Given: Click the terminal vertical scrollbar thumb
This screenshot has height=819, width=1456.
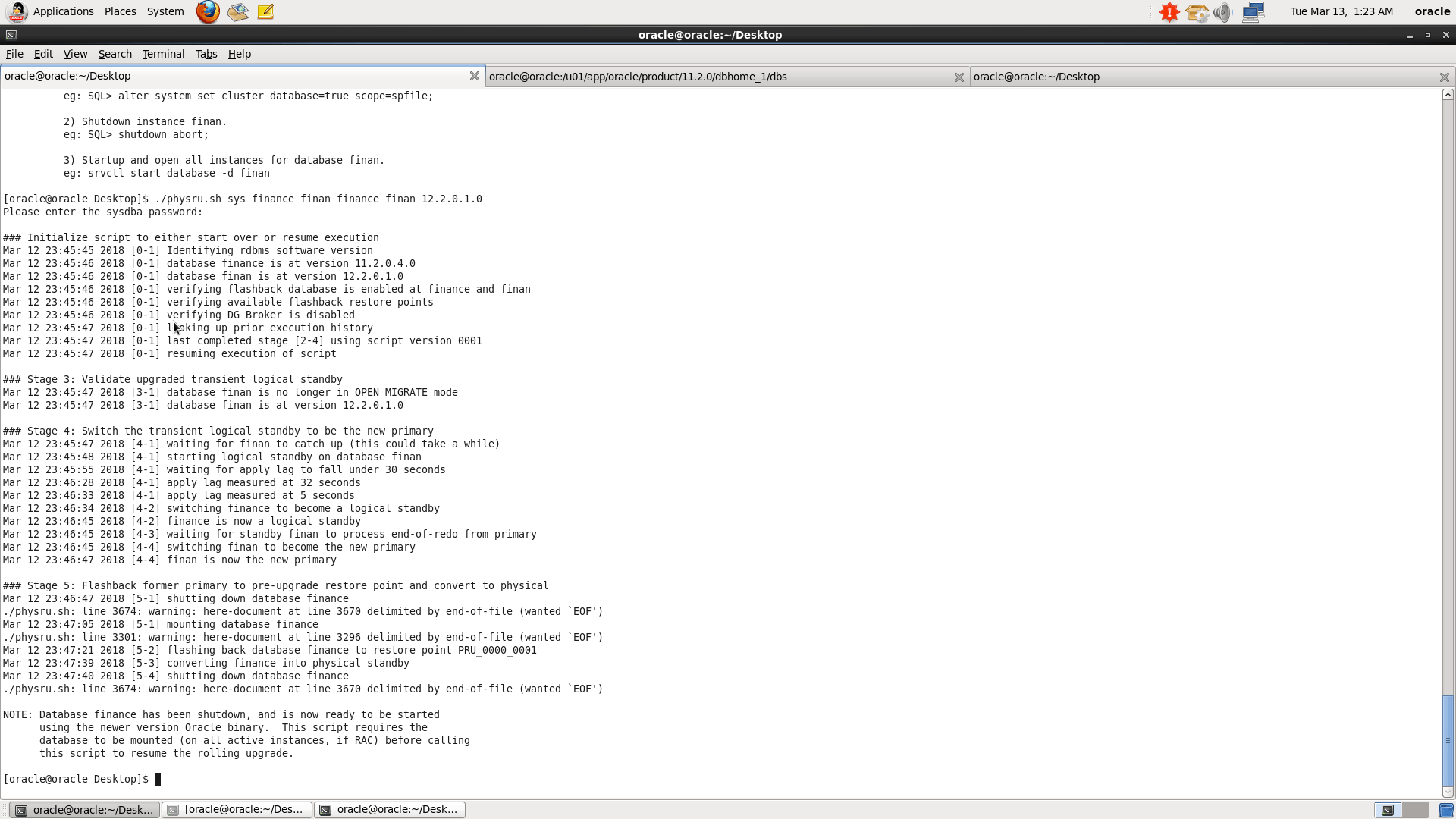Looking at the screenshot, I should (x=1448, y=739).
